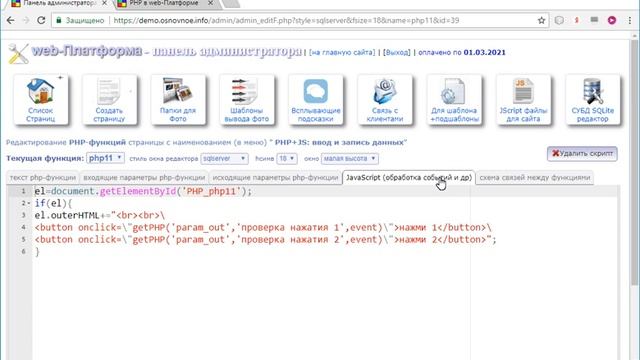The height and width of the screenshot is (360, 640).
Task: Open окно малая высота dropdown
Action: (x=349, y=158)
